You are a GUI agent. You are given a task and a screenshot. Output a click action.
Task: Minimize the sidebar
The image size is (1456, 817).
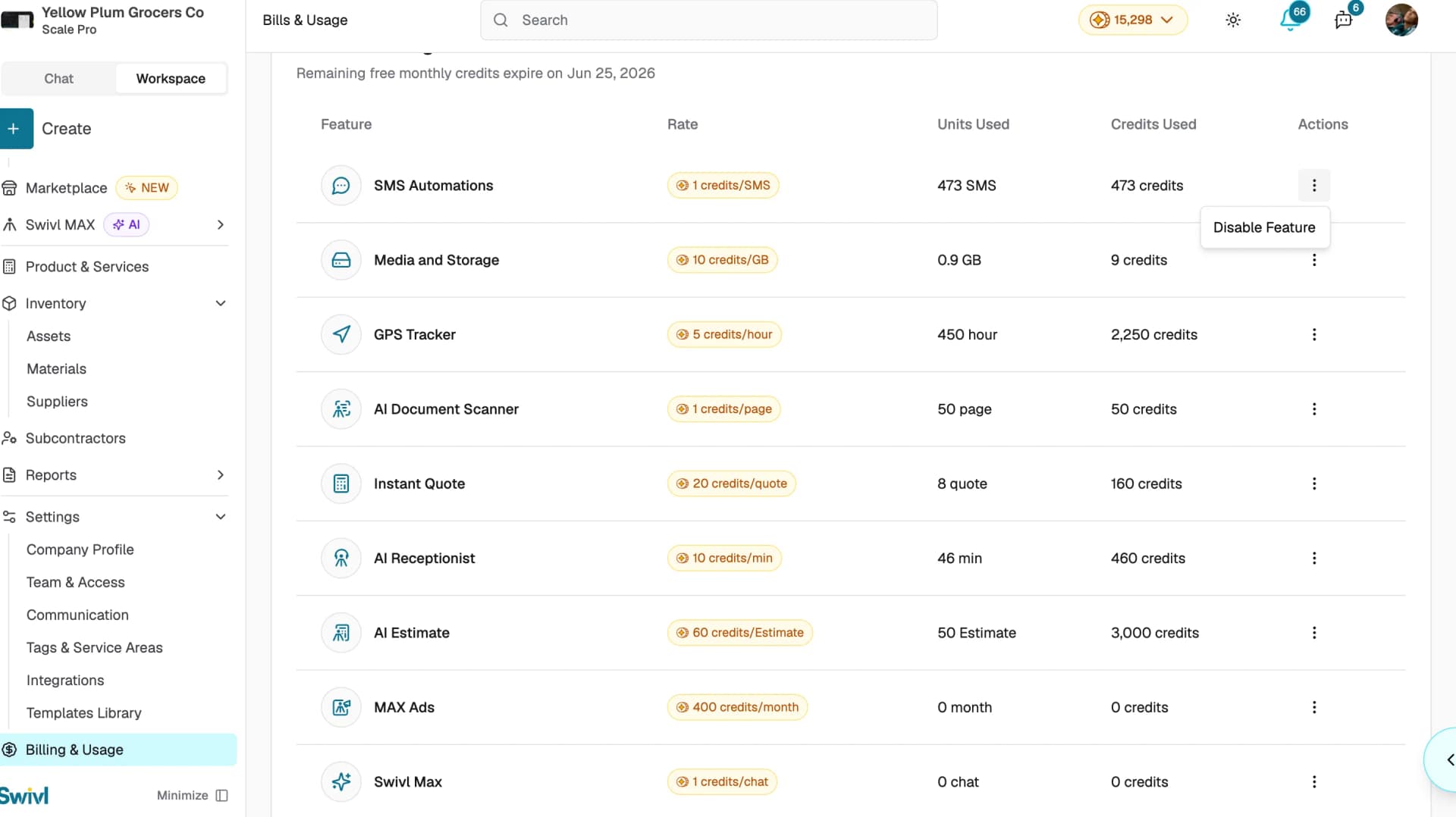coord(192,795)
